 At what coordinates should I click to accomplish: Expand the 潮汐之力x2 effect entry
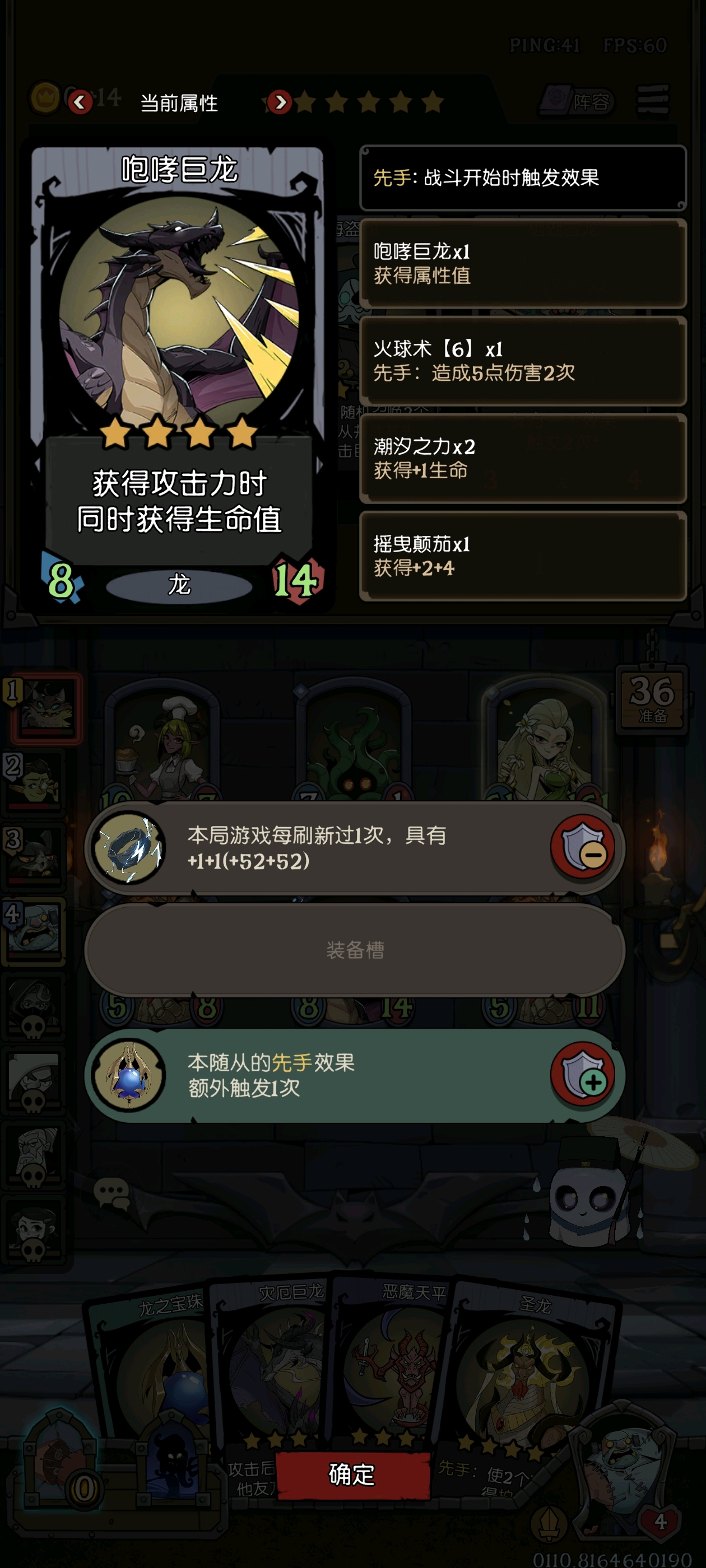point(523,458)
